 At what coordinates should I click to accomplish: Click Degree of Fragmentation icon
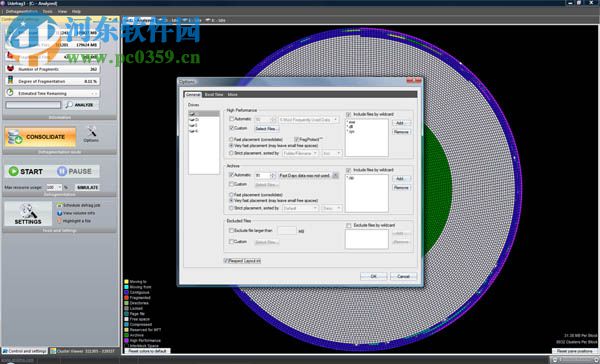coord(10,81)
